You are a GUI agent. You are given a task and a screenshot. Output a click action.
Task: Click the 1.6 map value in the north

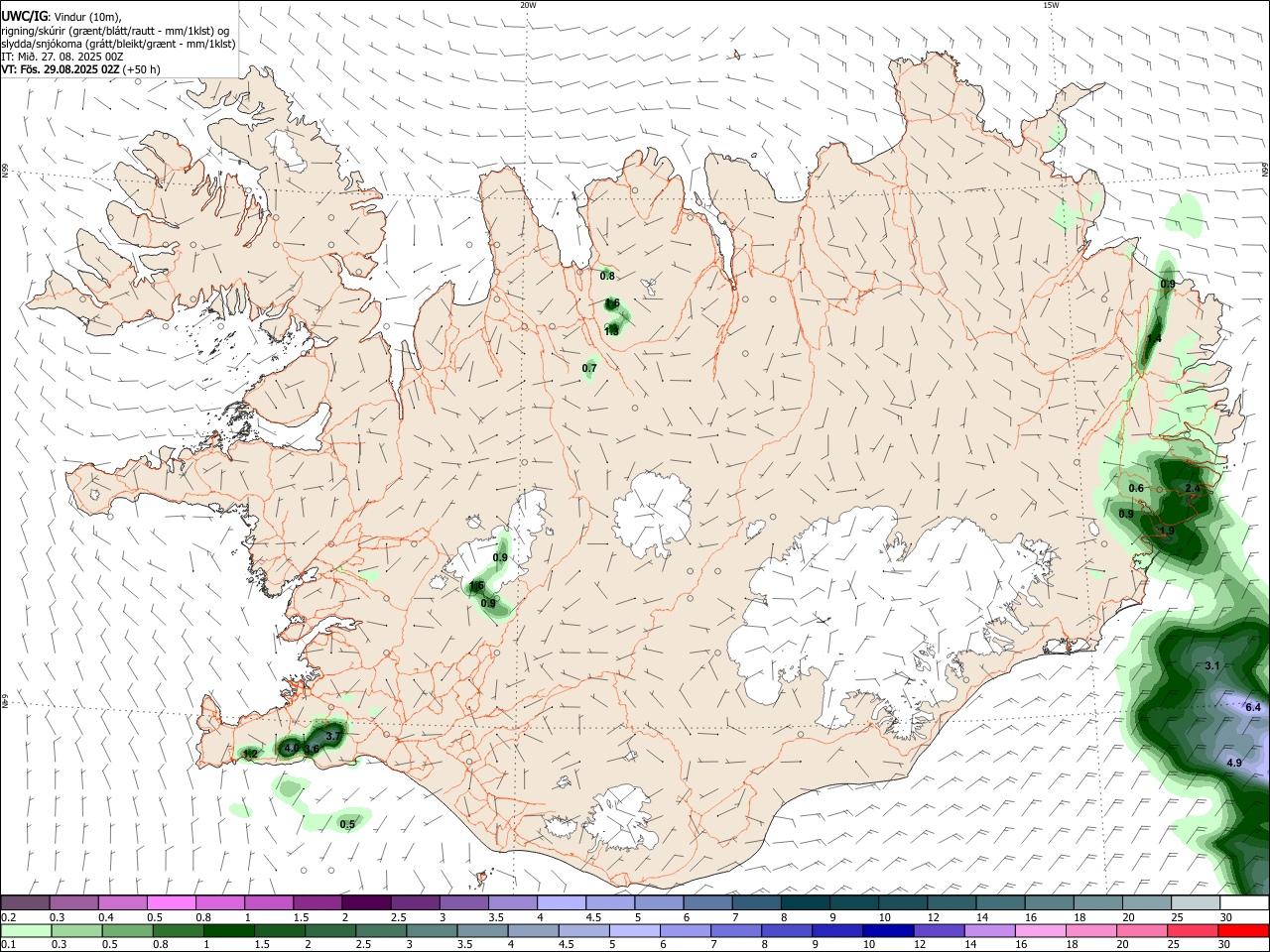612,303
